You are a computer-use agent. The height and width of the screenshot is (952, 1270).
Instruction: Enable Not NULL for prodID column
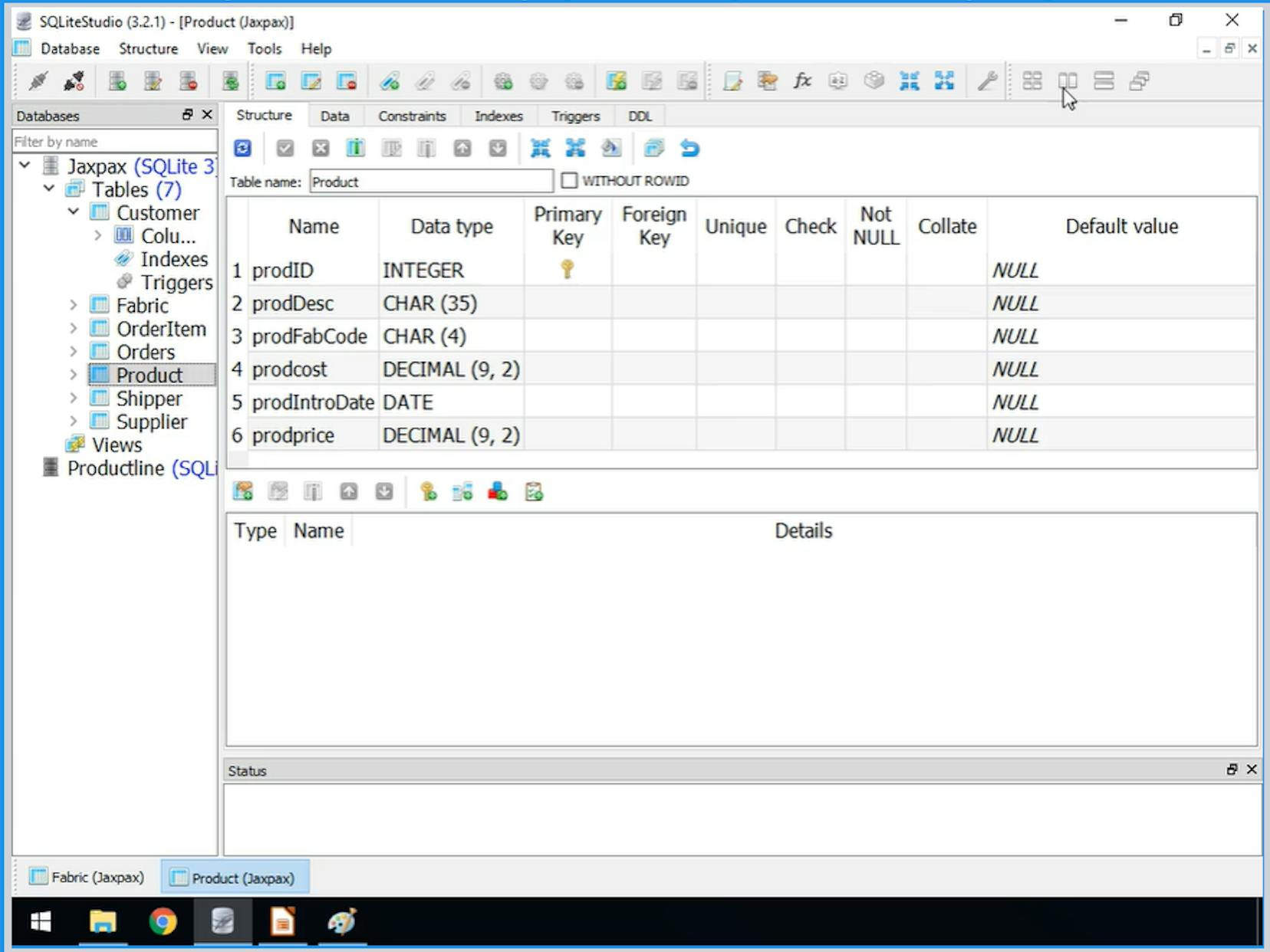click(x=875, y=270)
